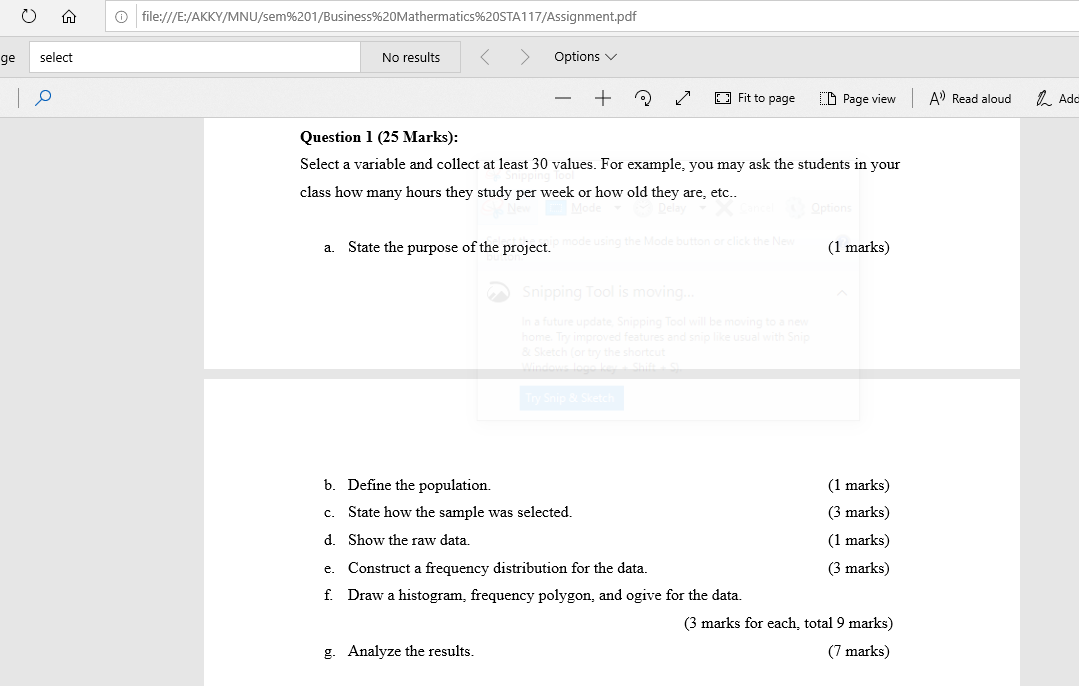The width and height of the screenshot is (1079, 686).
Task: Click the Try Snip & Sketch button
Action: 571,397
